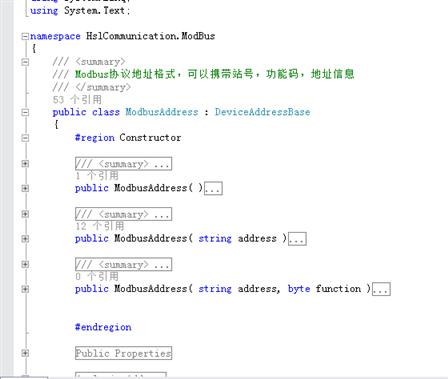Open the 0 references CodeLens link
Viewport: 448px width, 379px height.
click(97, 276)
